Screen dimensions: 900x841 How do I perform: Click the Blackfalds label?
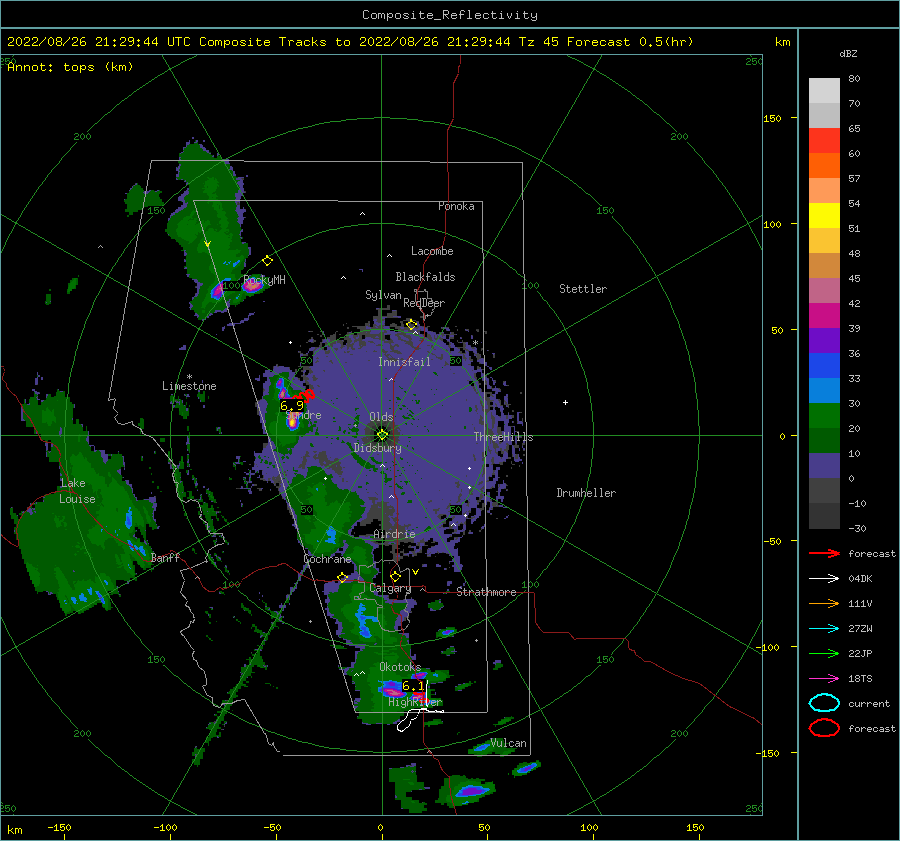pos(425,277)
